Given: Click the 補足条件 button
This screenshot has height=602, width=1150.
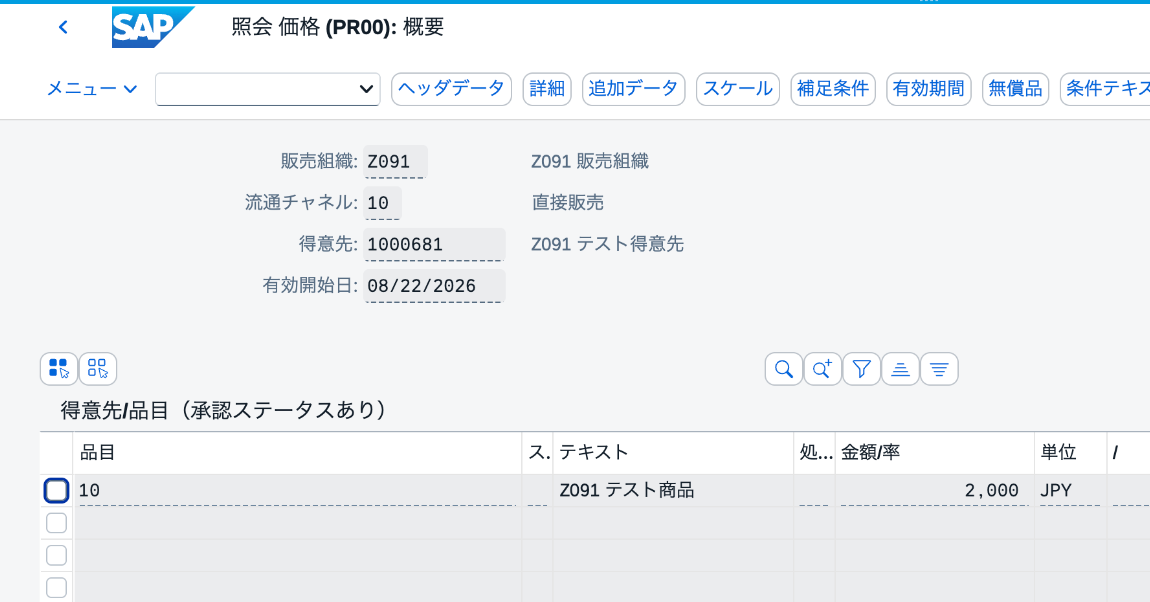Looking at the screenshot, I should pos(833,89).
